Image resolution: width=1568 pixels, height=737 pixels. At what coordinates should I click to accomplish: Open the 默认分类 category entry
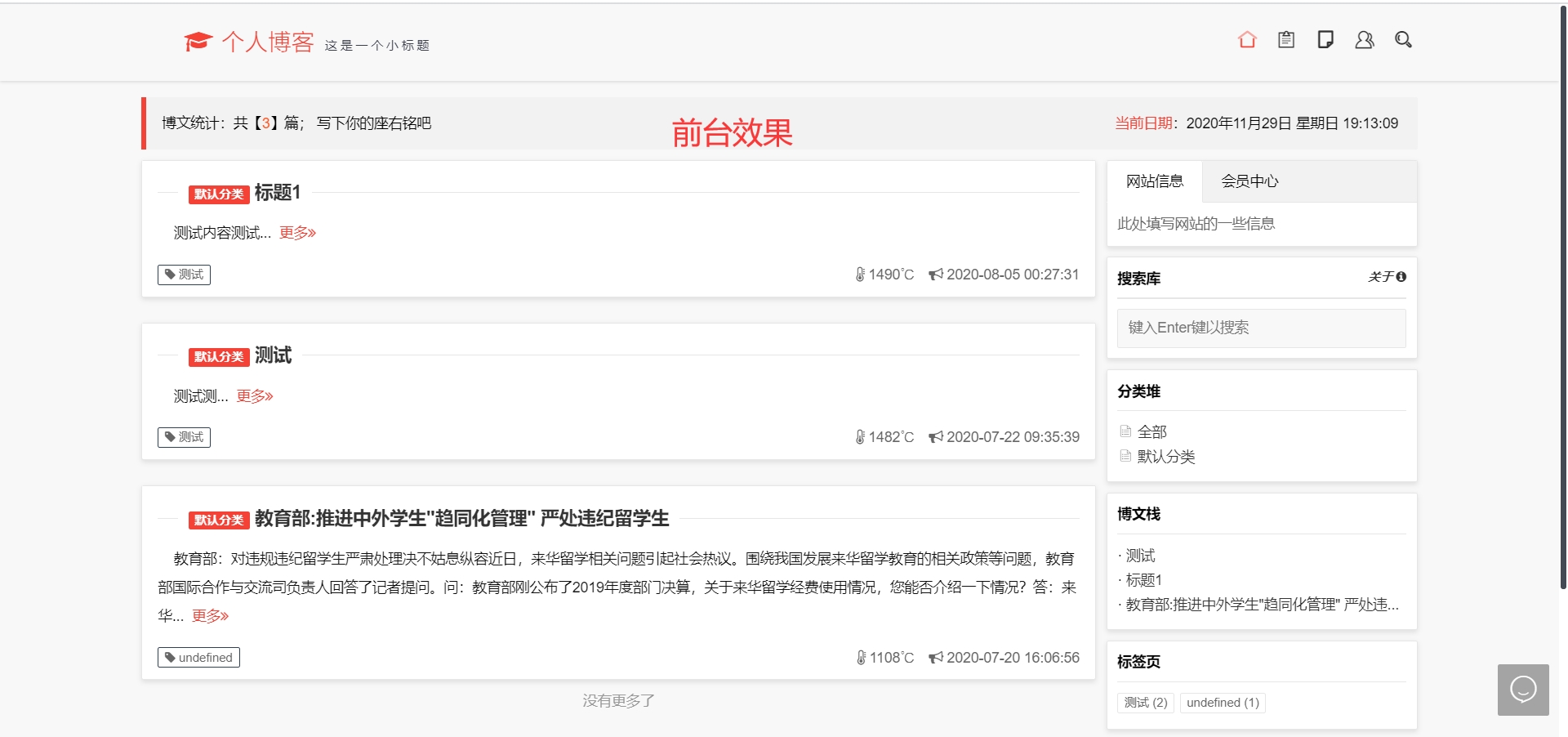tap(1165, 457)
